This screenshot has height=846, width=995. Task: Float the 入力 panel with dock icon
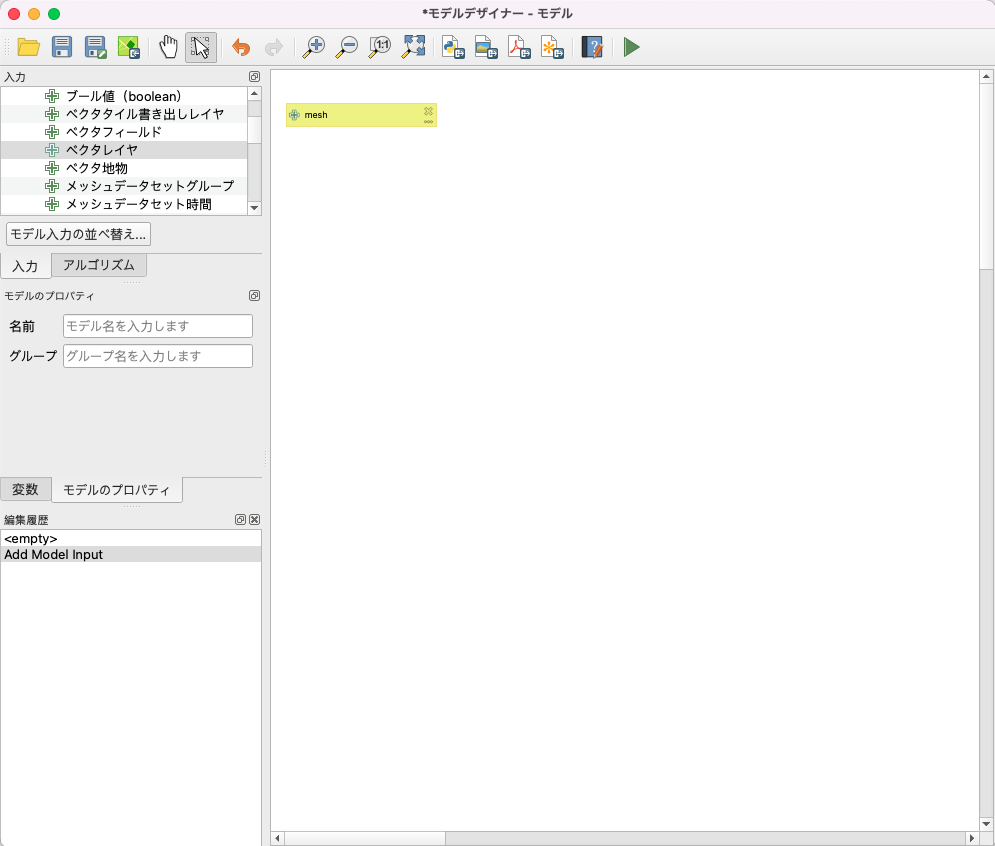[x=254, y=77]
